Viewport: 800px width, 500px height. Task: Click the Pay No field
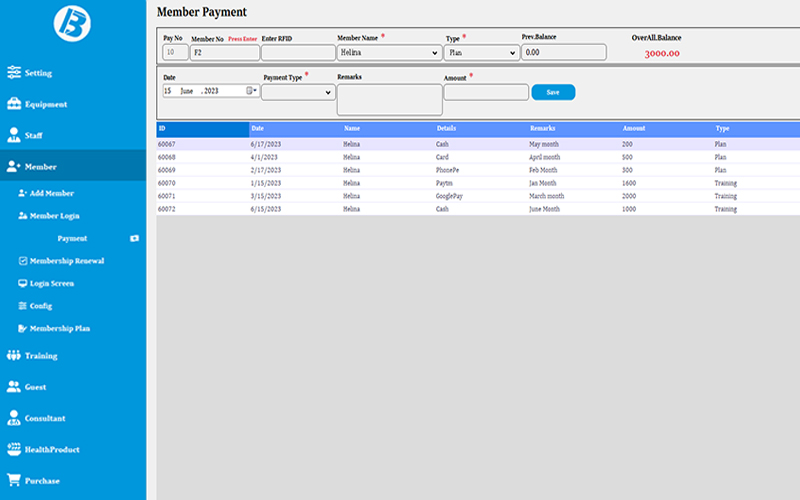pyautogui.click(x=176, y=52)
